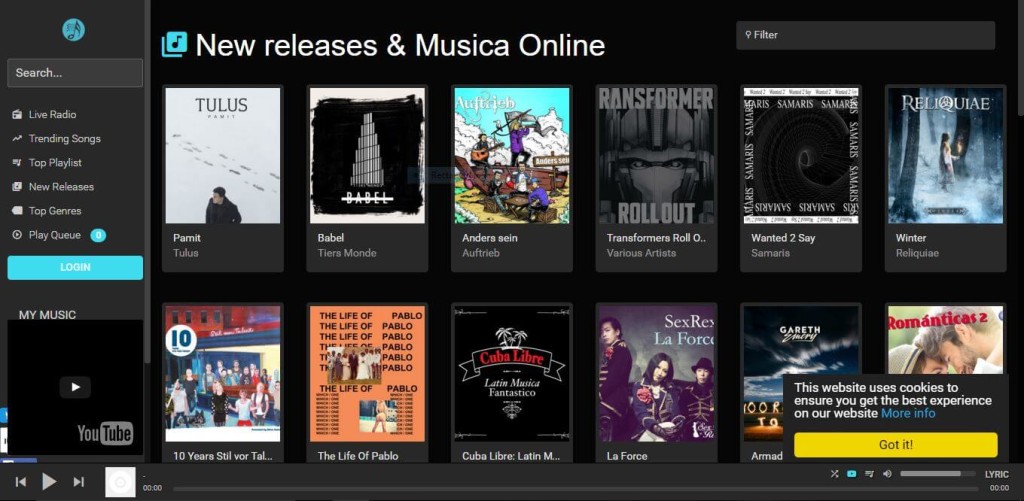The image size is (1024, 501).
Task: Open The Life Of Pablo album cover
Action: click(368, 374)
